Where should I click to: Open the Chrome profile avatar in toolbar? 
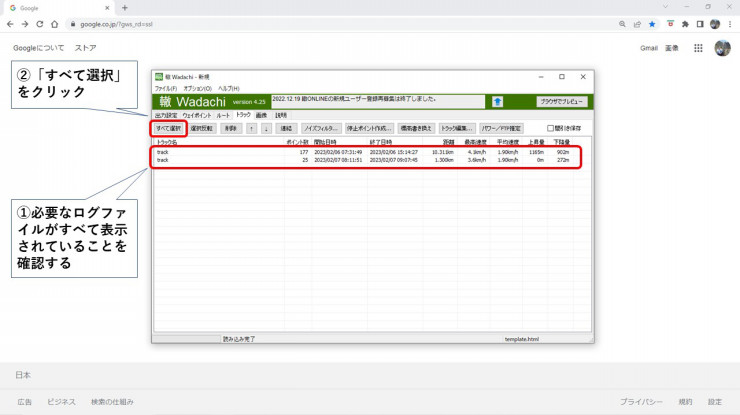click(715, 24)
